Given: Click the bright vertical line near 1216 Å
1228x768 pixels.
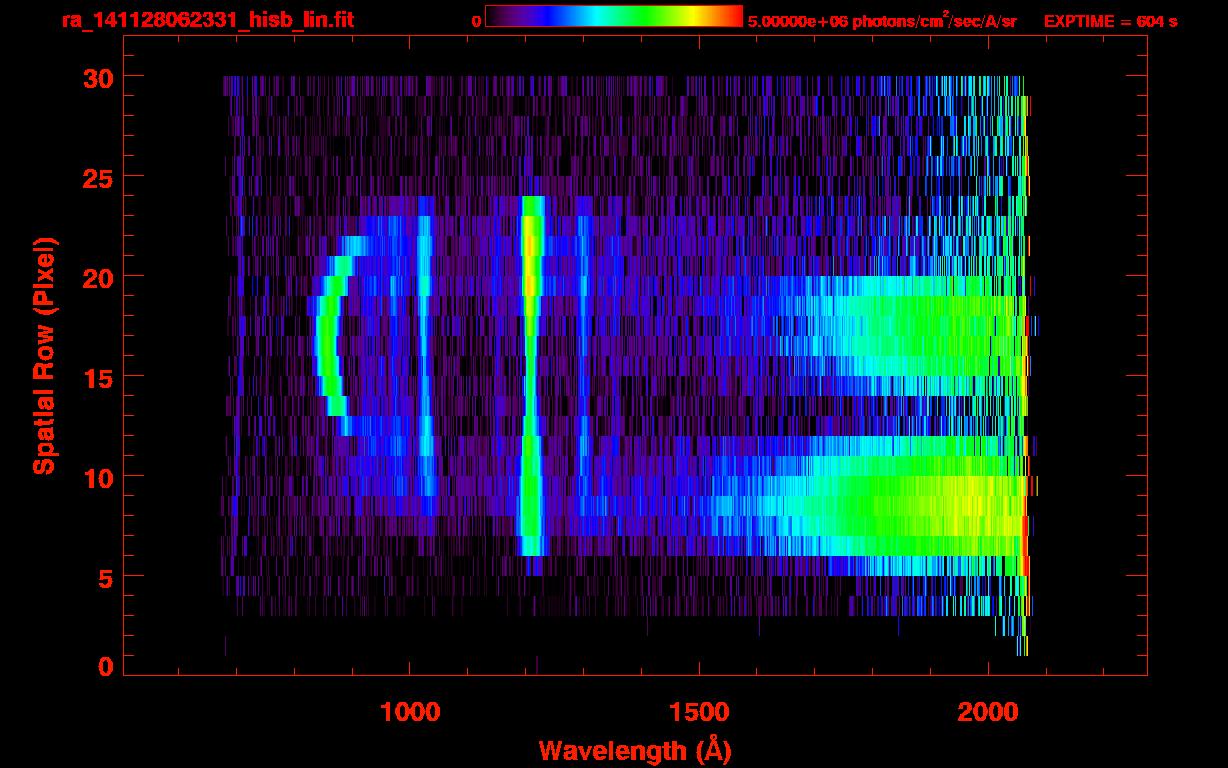Looking at the screenshot, I should click(531, 375).
